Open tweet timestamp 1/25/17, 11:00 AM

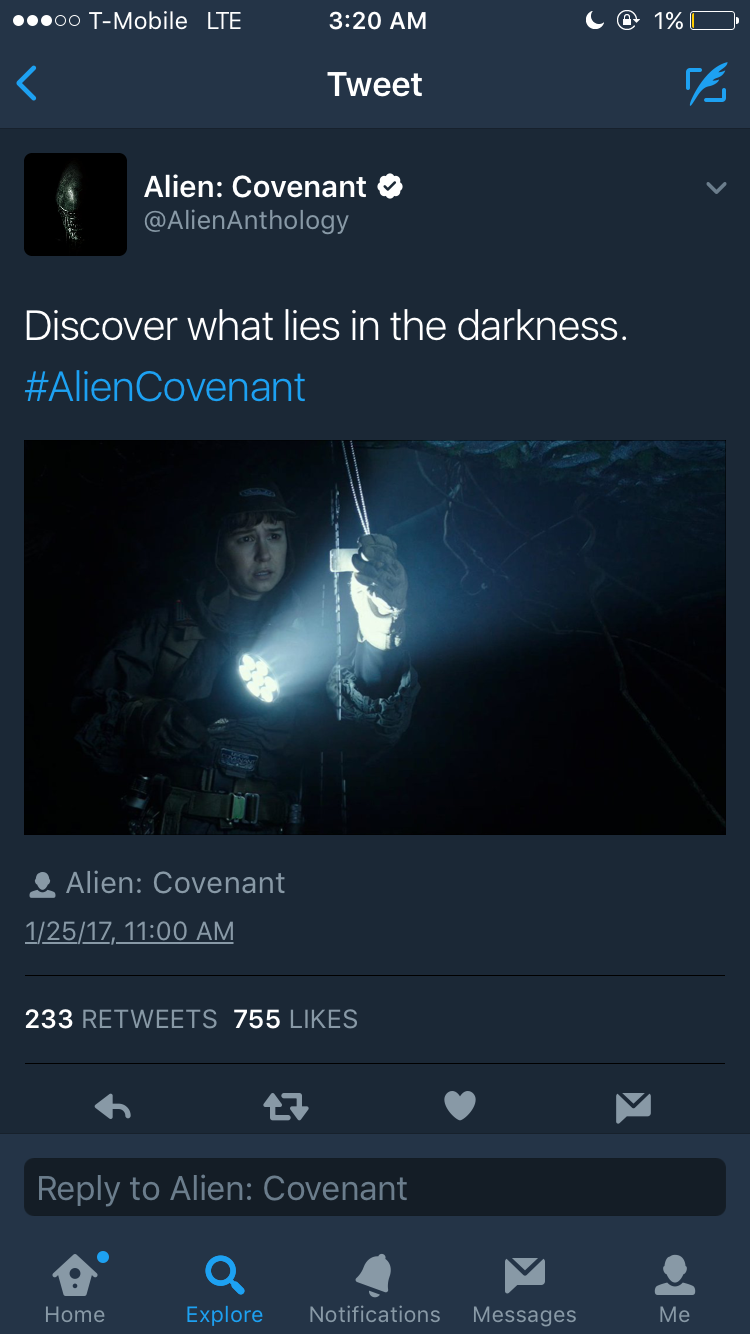129,931
